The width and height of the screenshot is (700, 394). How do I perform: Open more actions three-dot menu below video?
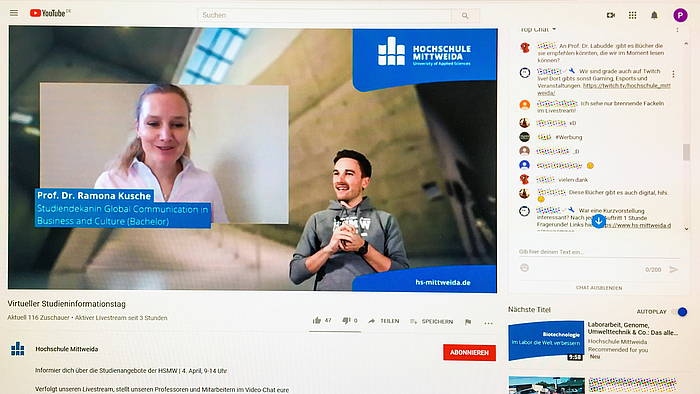tap(488, 323)
